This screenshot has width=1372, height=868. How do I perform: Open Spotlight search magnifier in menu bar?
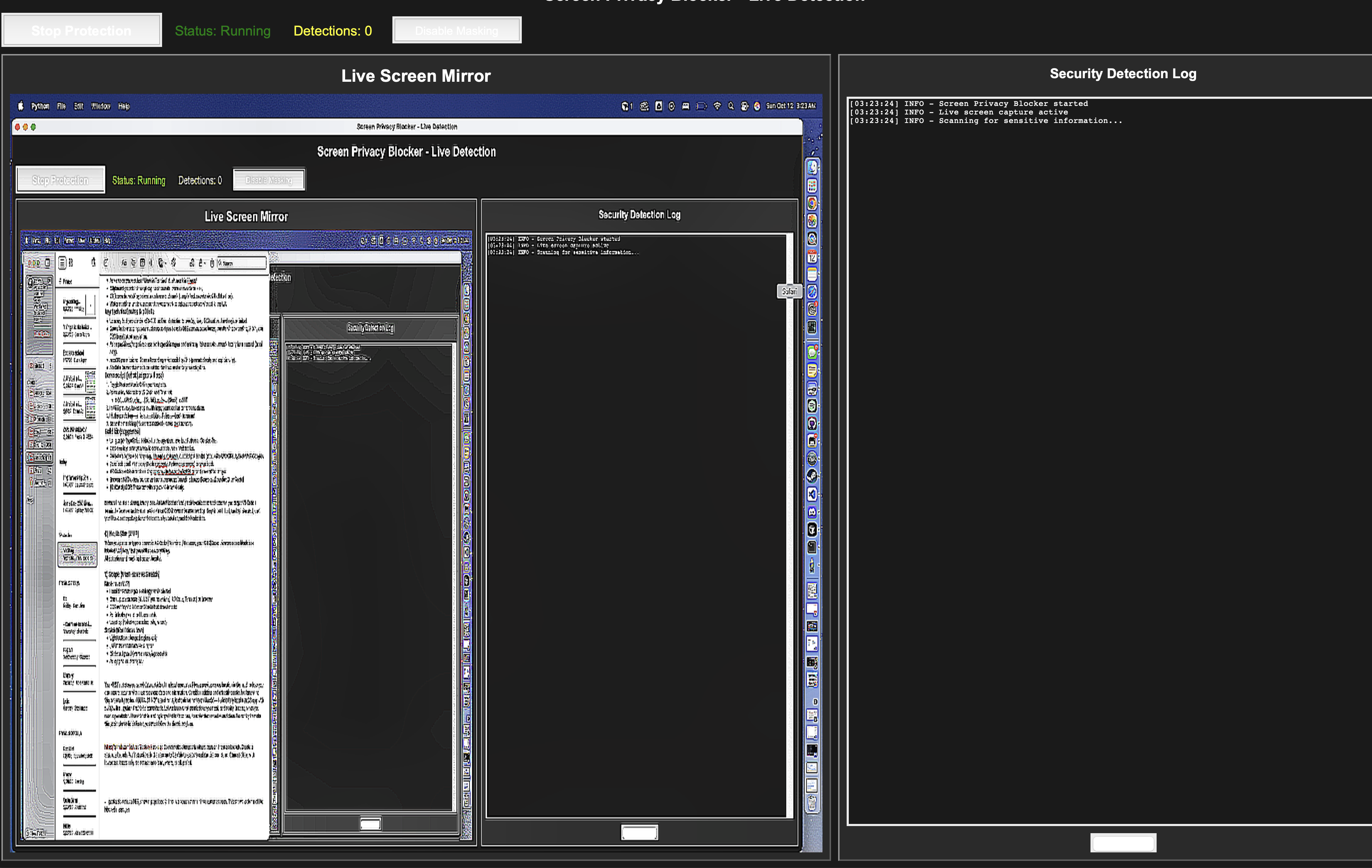pyautogui.click(x=731, y=106)
